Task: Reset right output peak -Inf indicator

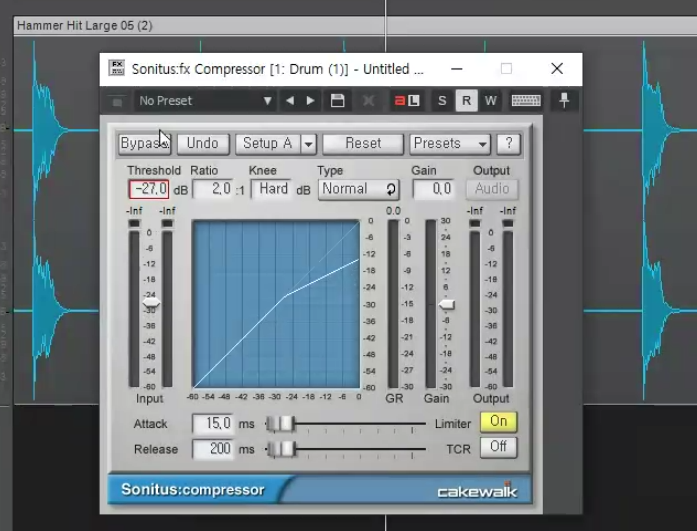Action: (508, 211)
